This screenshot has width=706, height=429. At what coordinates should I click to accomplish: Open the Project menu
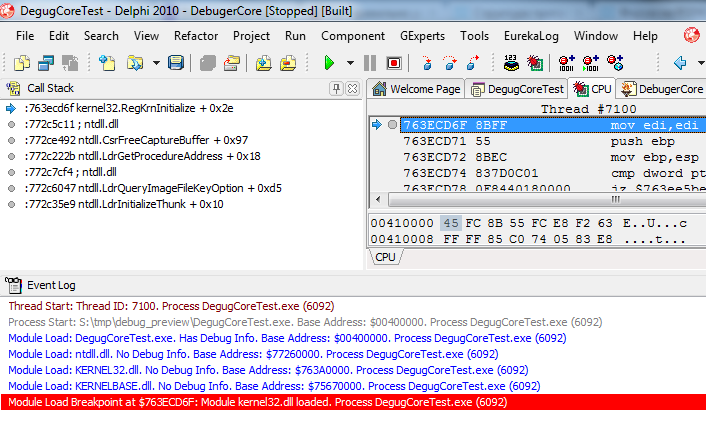pyautogui.click(x=251, y=36)
